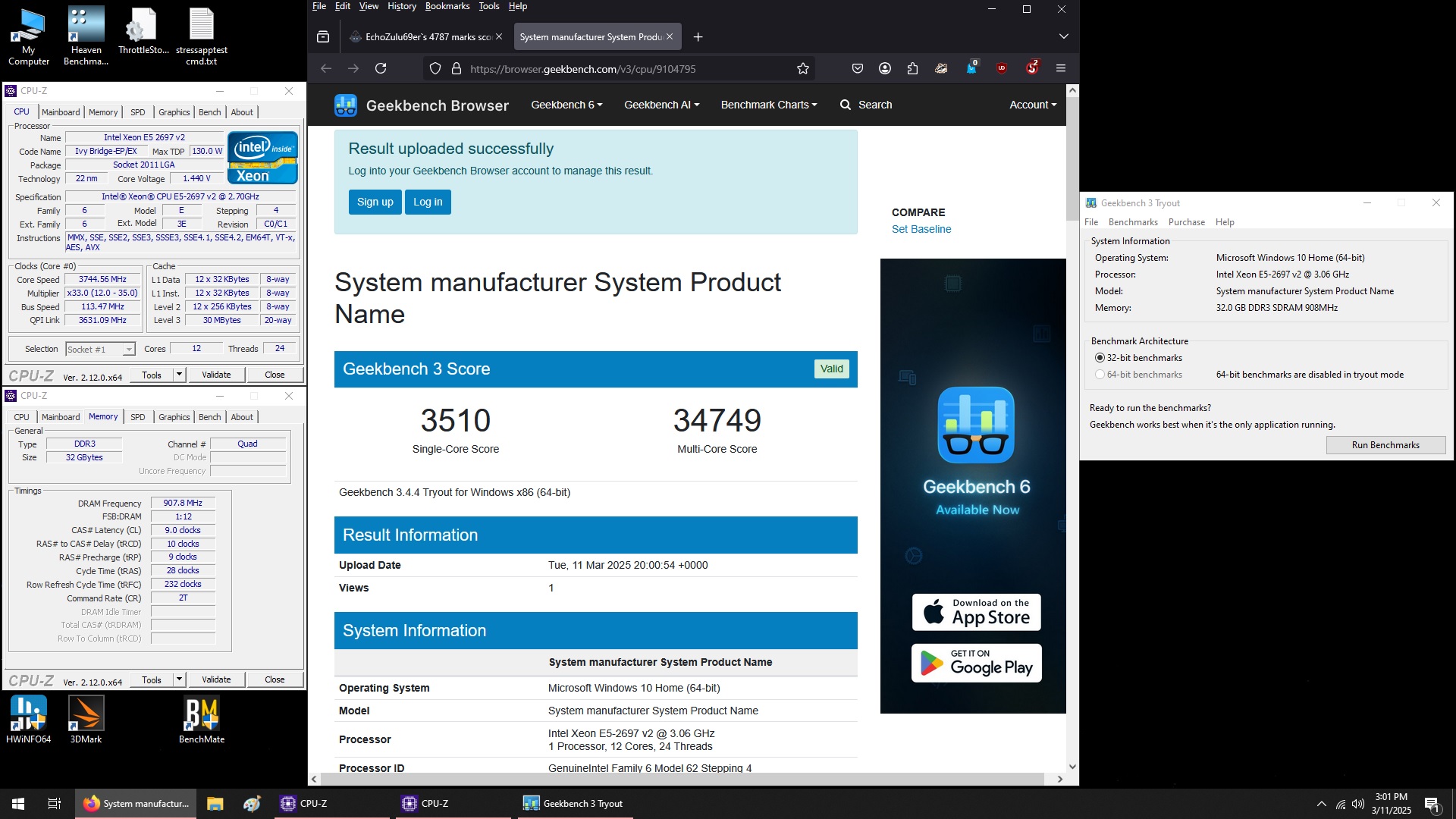Screen dimensions: 1456x819
Task: Open Purchase menu in Geekbench 3 Tryout
Action: [1187, 222]
